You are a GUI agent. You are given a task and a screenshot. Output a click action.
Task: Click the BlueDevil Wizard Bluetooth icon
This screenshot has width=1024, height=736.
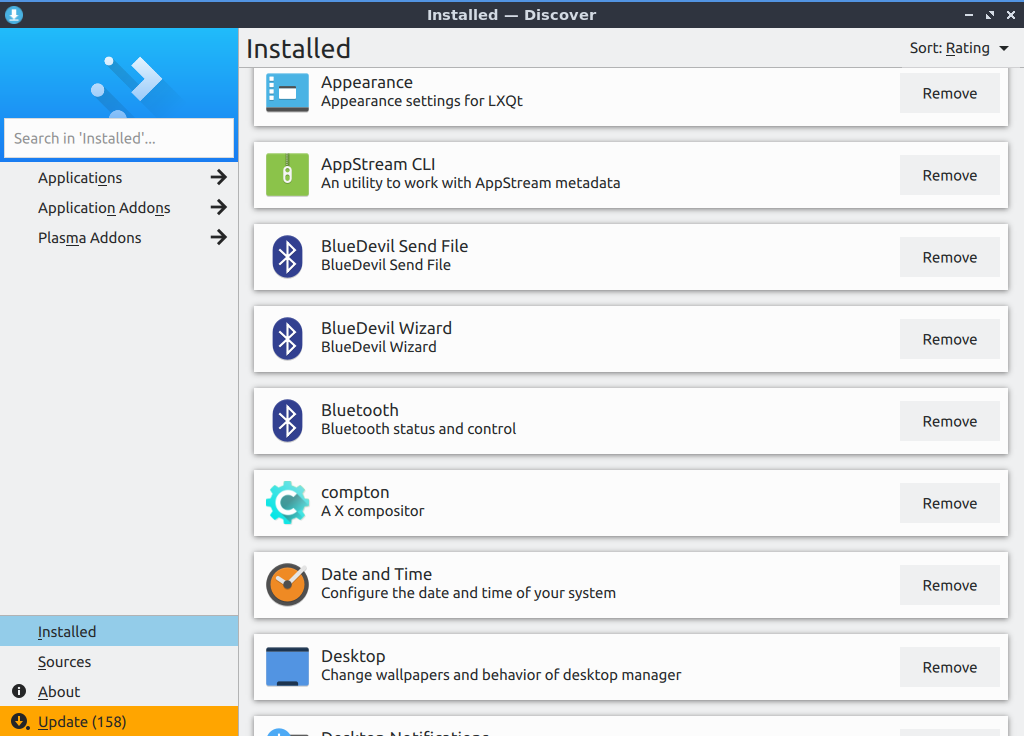[x=288, y=339]
